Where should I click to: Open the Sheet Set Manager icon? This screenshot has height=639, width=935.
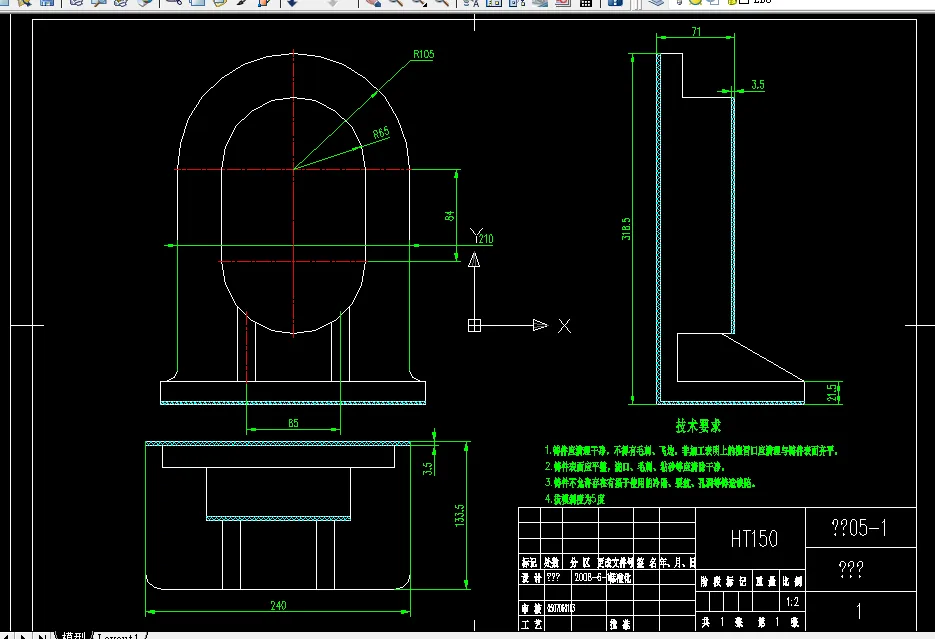coord(540,3)
